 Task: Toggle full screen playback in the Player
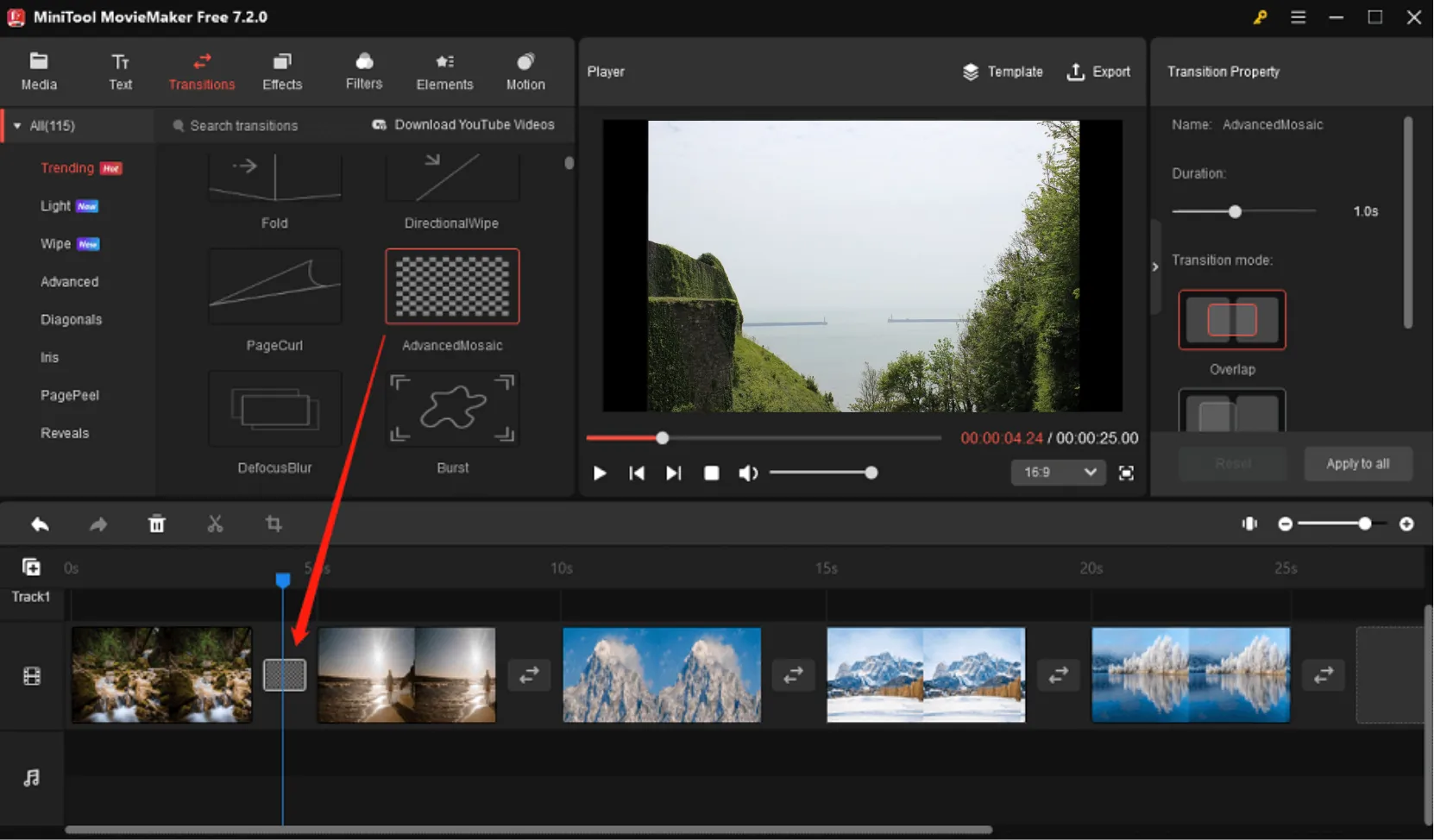click(1126, 473)
